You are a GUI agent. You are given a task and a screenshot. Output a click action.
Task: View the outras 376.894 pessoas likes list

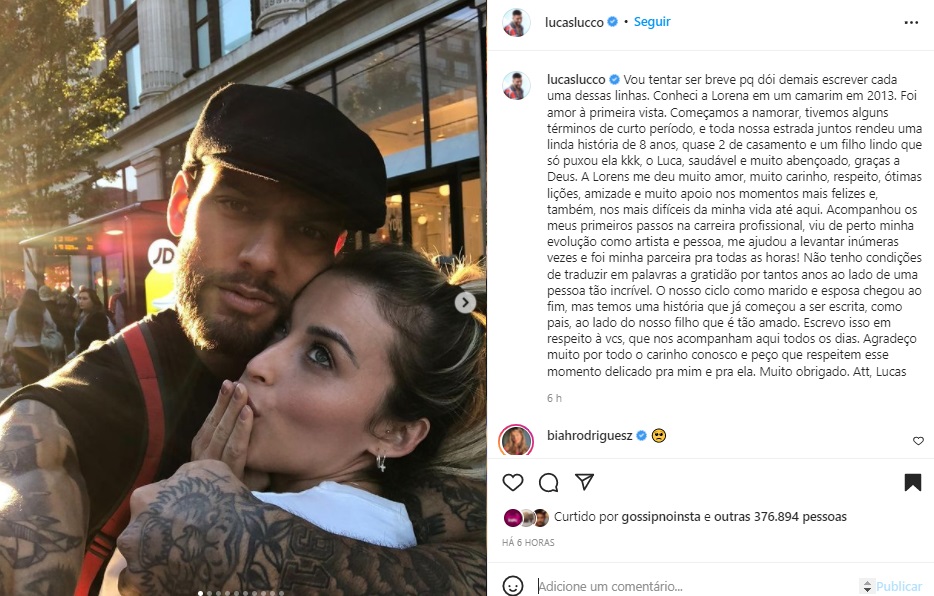tap(780, 517)
